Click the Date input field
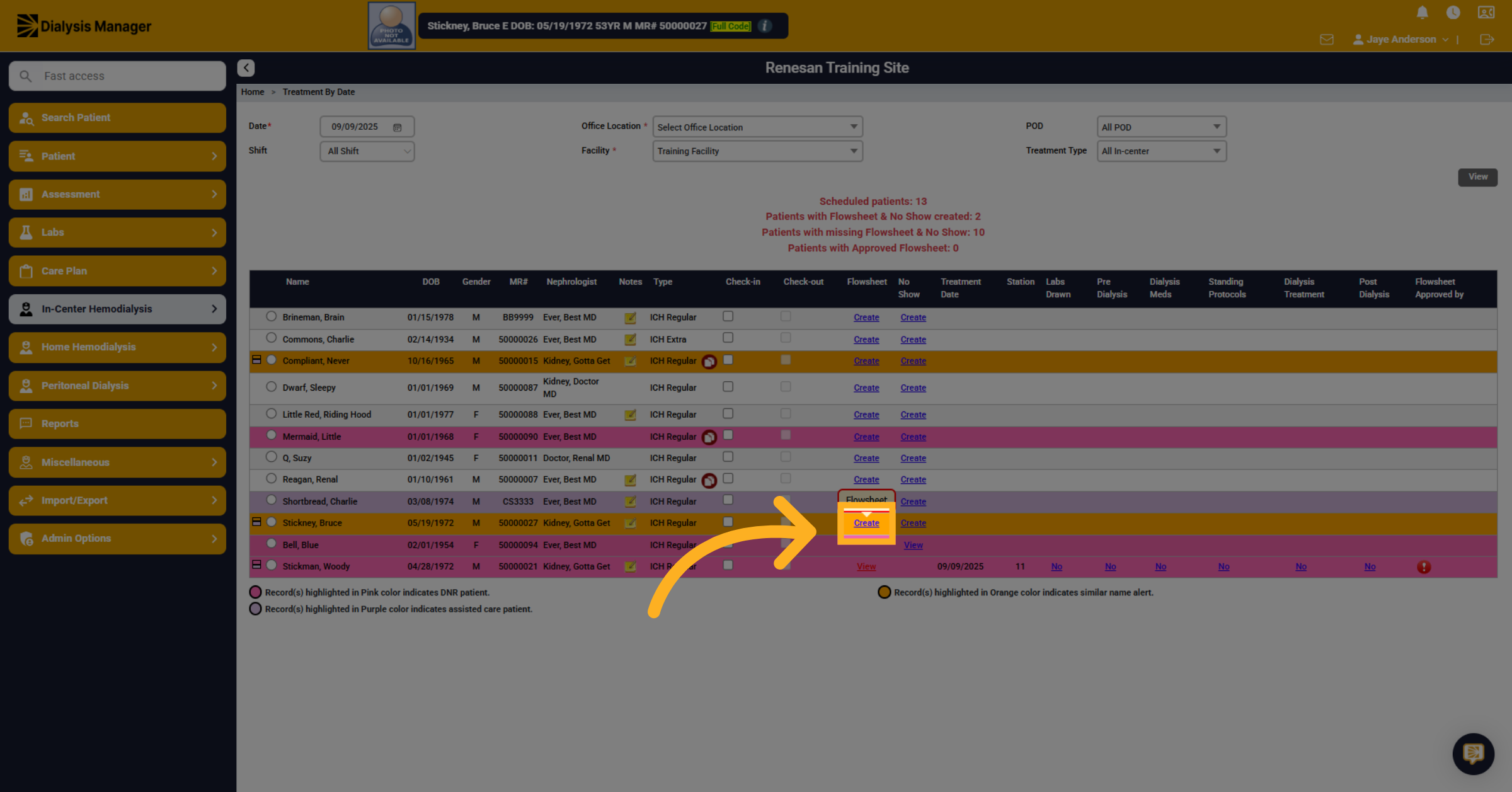The image size is (1512, 792). tap(367, 127)
